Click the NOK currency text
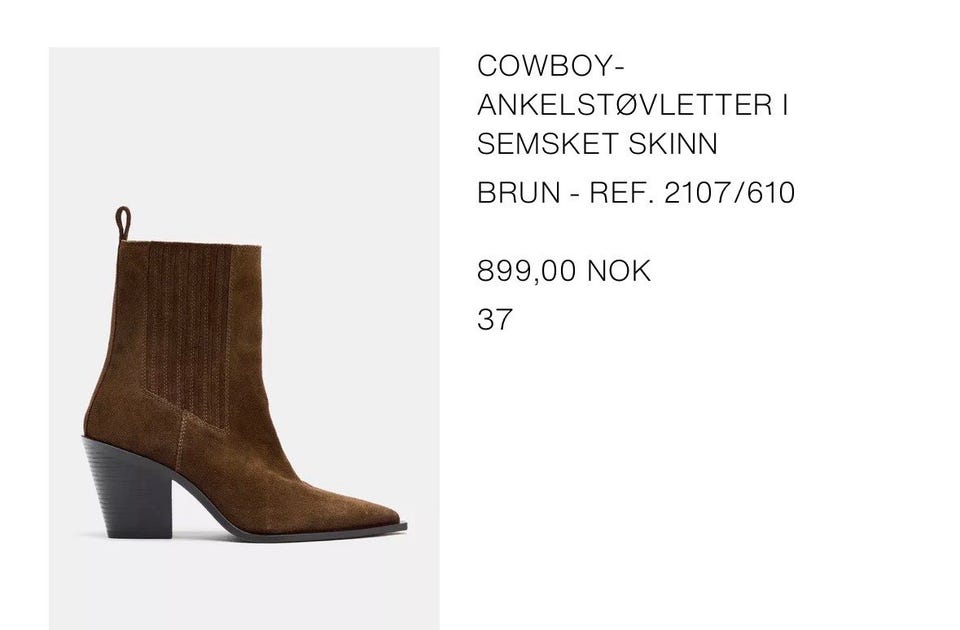Screen dimensions: 960x630 (x=618, y=271)
